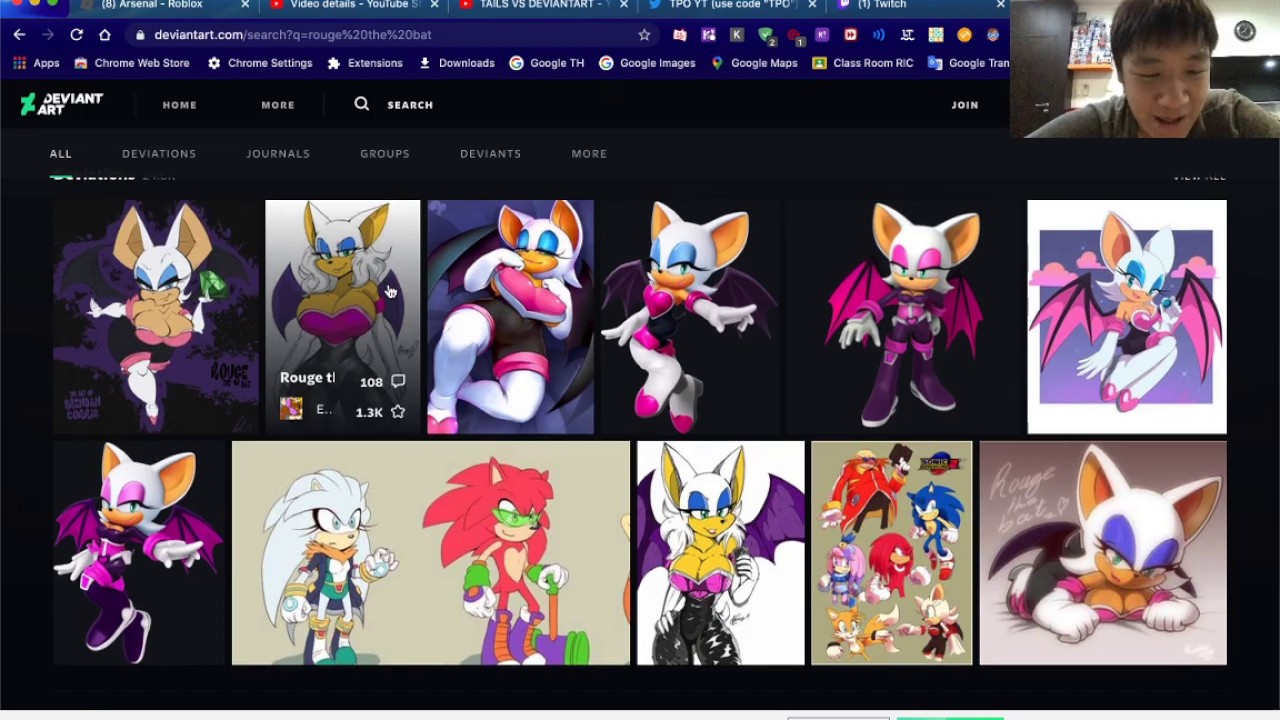The image size is (1280, 720).
Task: Click the favourite star beside 1.3K
Action: (398, 411)
